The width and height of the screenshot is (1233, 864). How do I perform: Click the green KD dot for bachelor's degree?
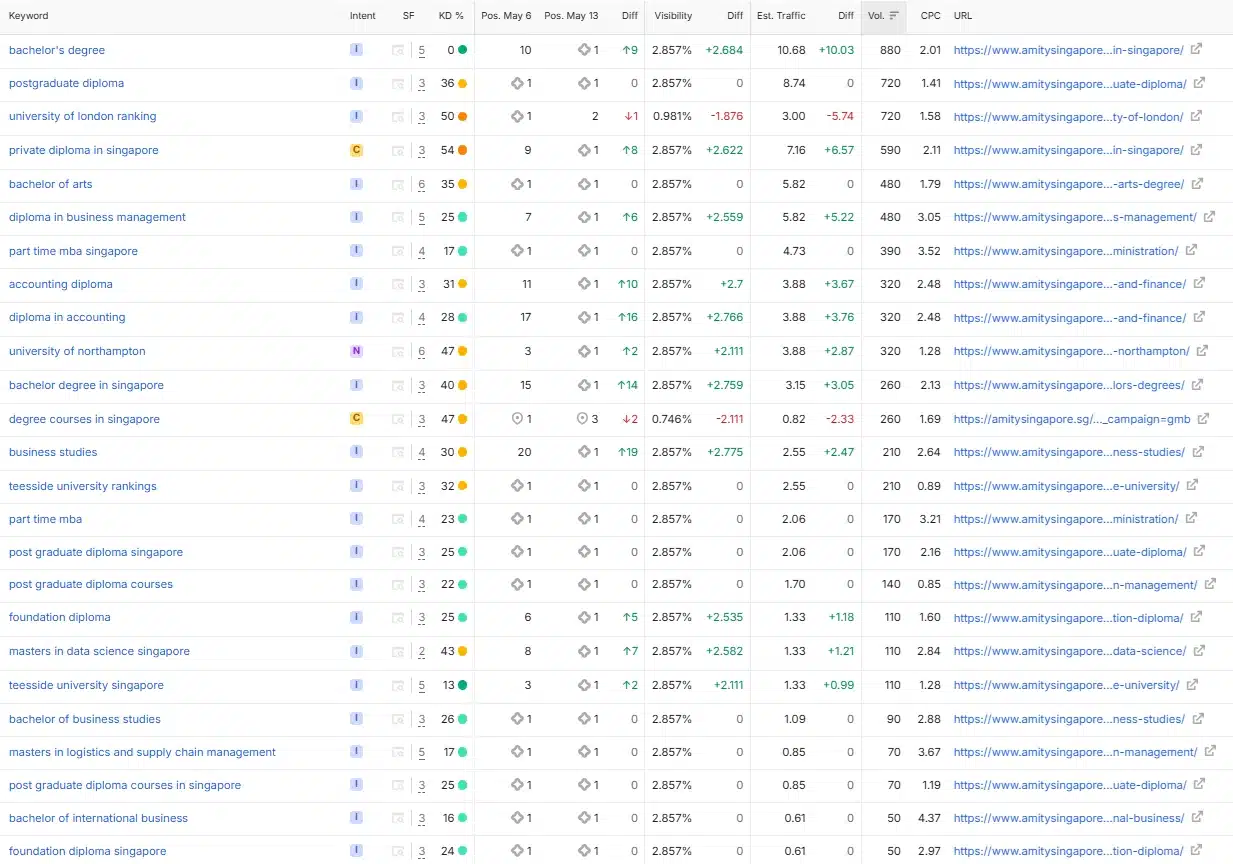pos(462,50)
